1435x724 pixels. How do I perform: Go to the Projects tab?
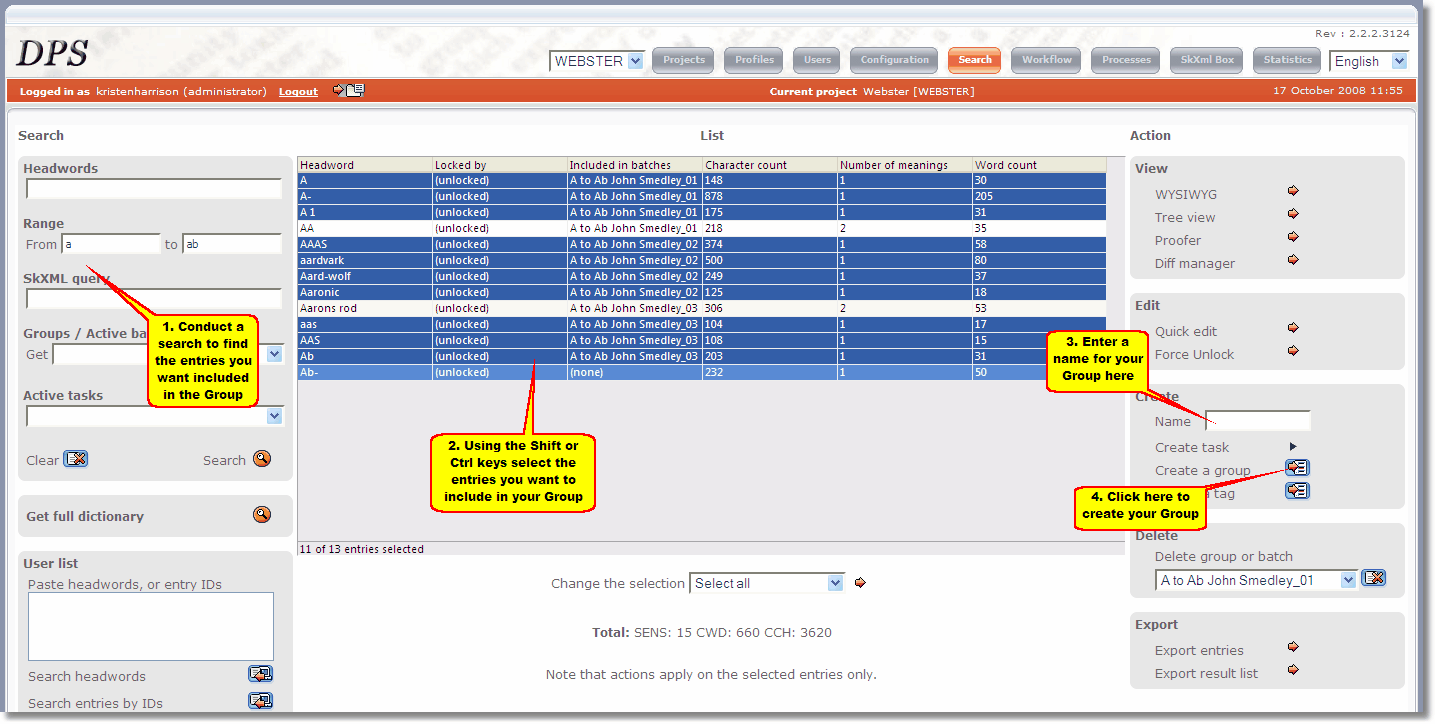[684, 60]
